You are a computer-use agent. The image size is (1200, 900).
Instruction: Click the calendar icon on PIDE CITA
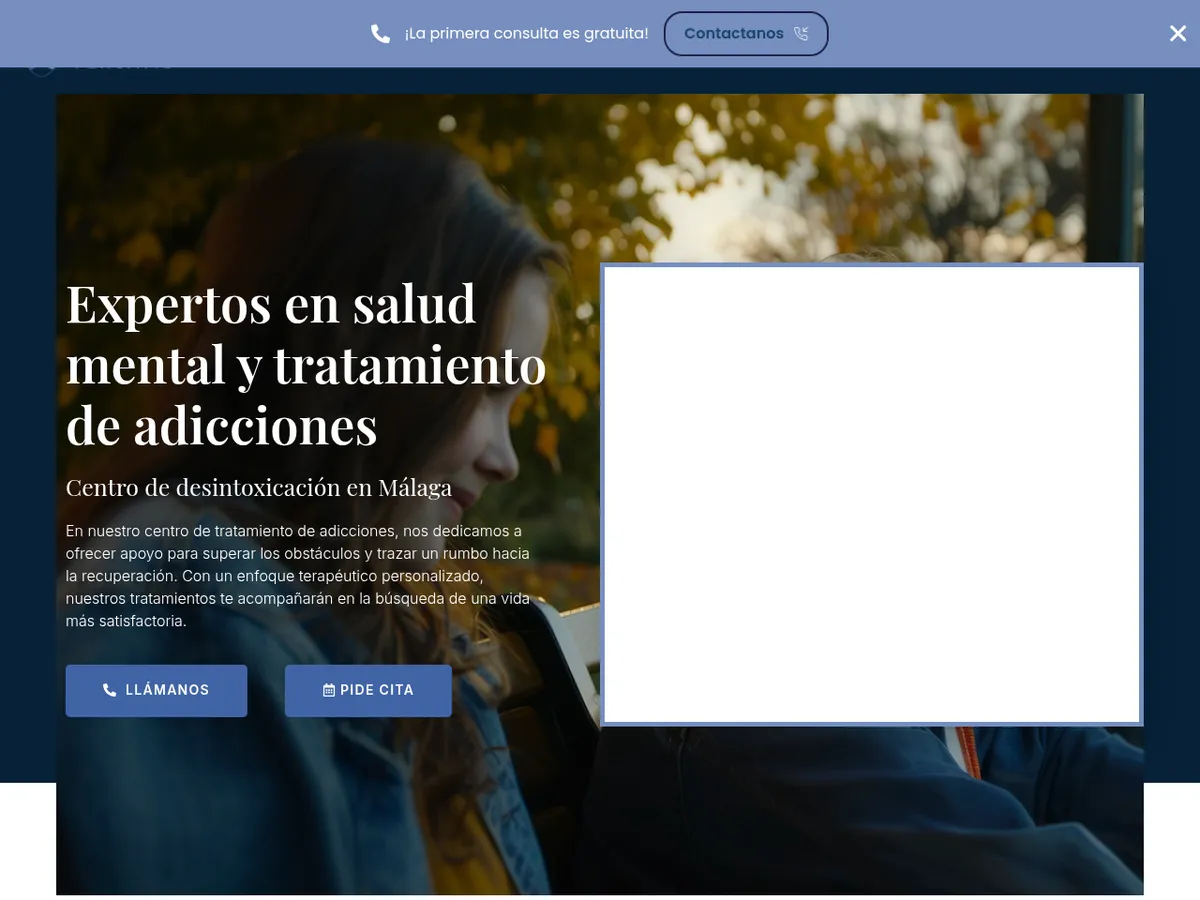329,690
